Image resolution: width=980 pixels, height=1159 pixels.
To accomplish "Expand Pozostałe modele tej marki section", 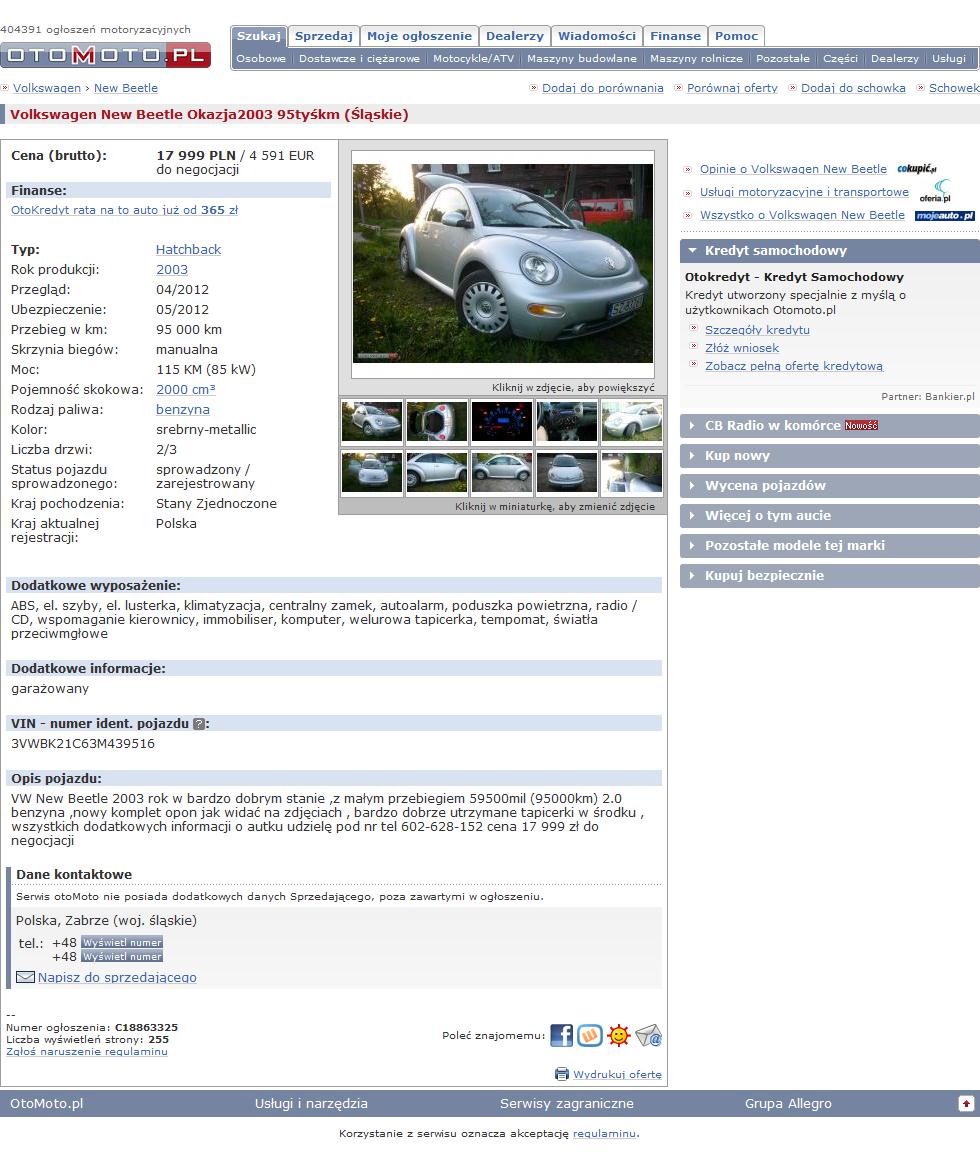I will [x=830, y=545].
